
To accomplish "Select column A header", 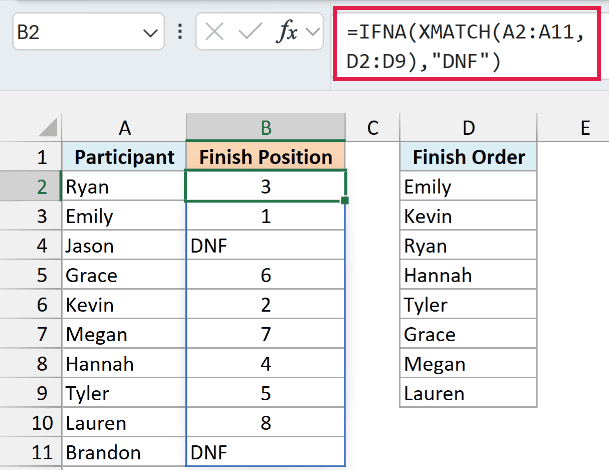I will click(124, 127).
